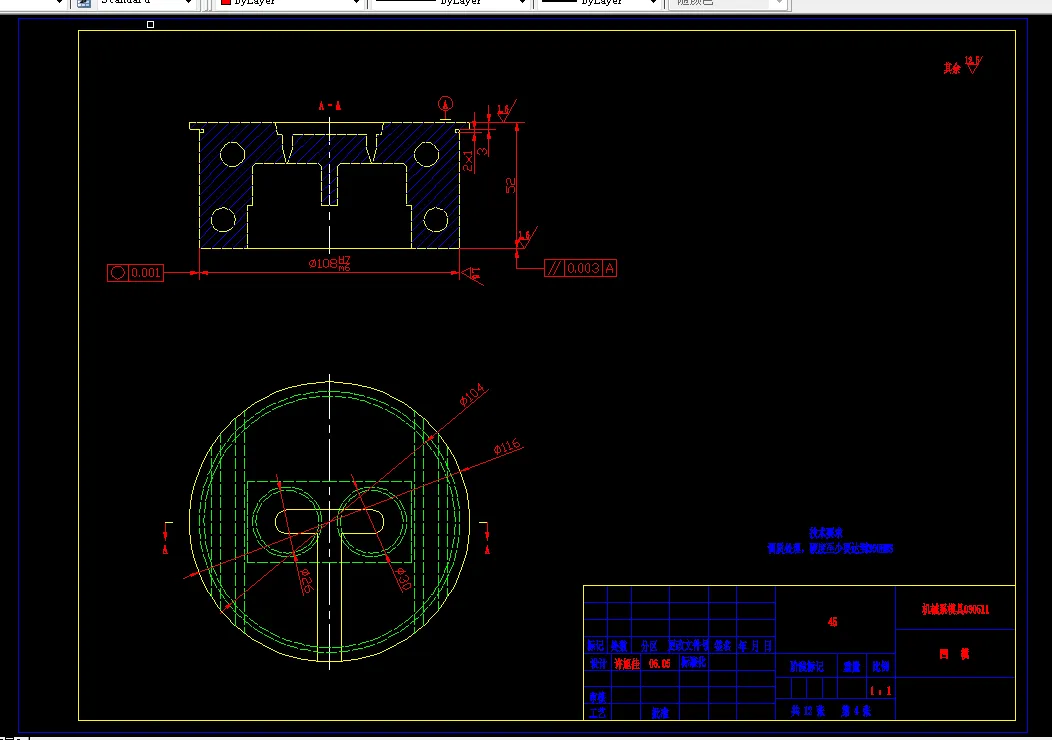Select the circled datum A symbol above the section
The image size is (1052, 740).
(x=445, y=105)
